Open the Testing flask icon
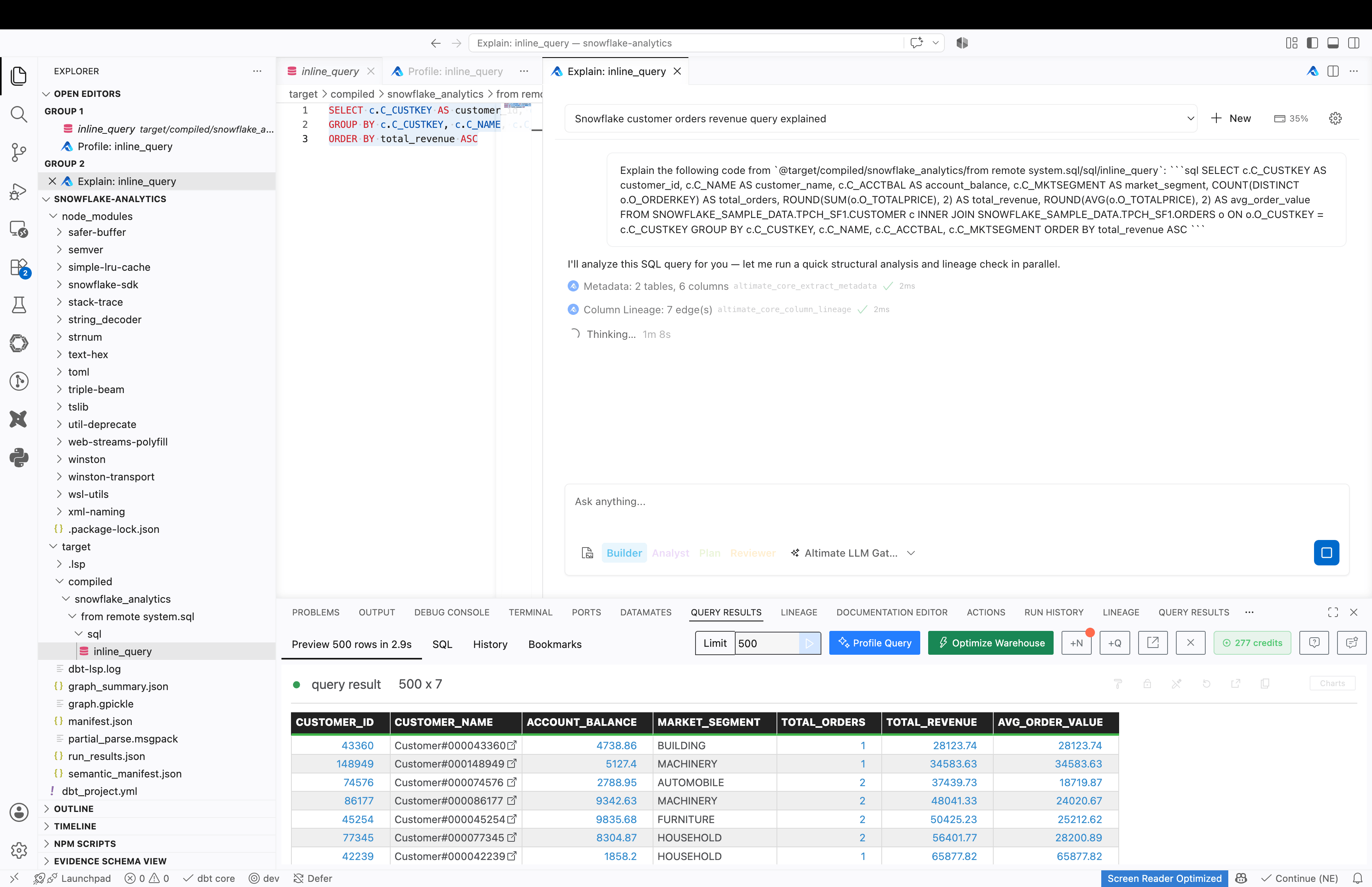Viewport: 1372px width, 887px height. pos(18,305)
